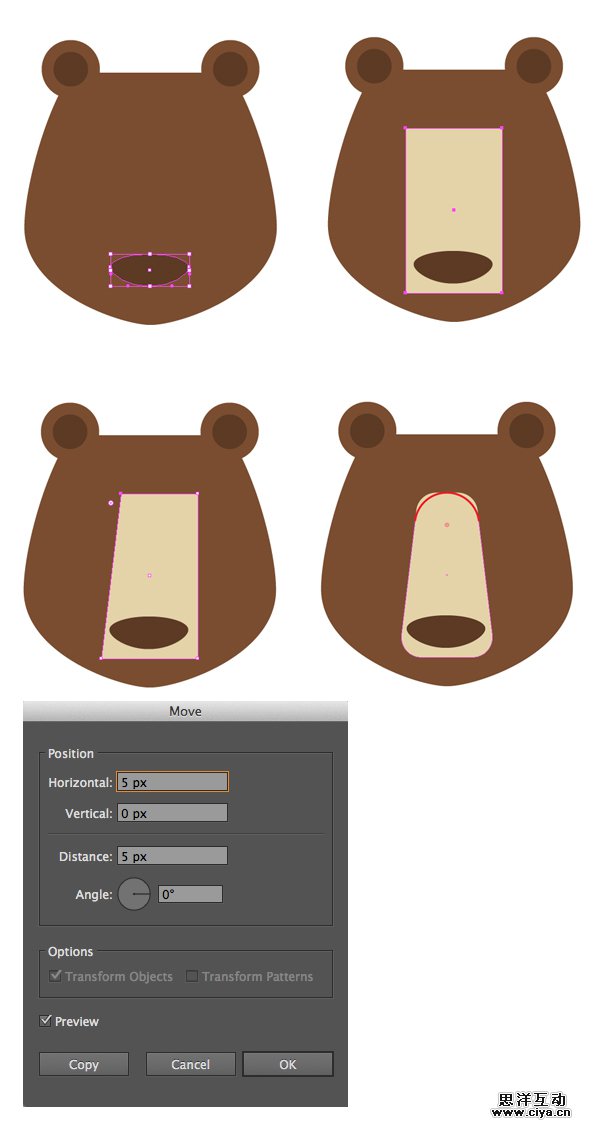The width and height of the screenshot is (600, 1128).
Task: Open the www.ciya.cn watermark link
Action: [x=531, y=1110]
